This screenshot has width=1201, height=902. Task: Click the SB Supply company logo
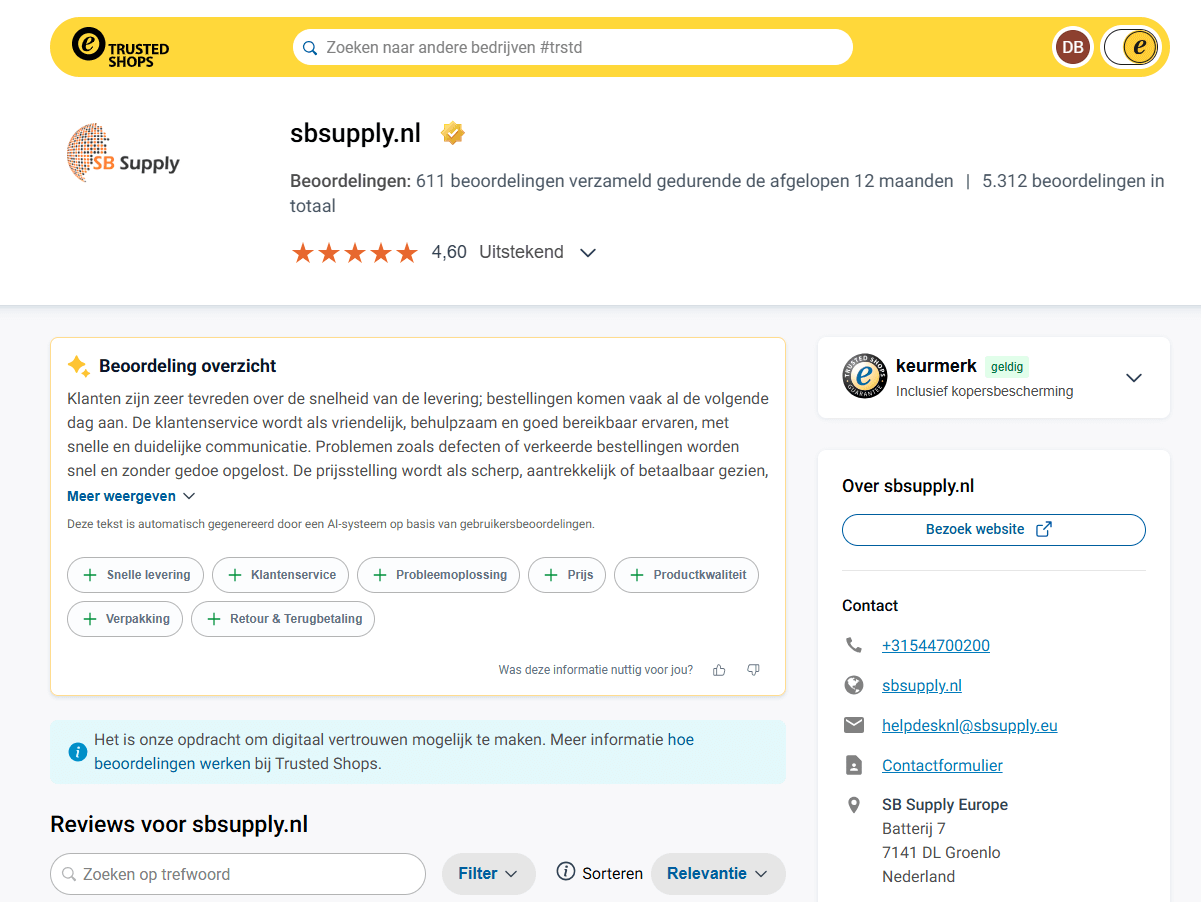pos(123,153)
